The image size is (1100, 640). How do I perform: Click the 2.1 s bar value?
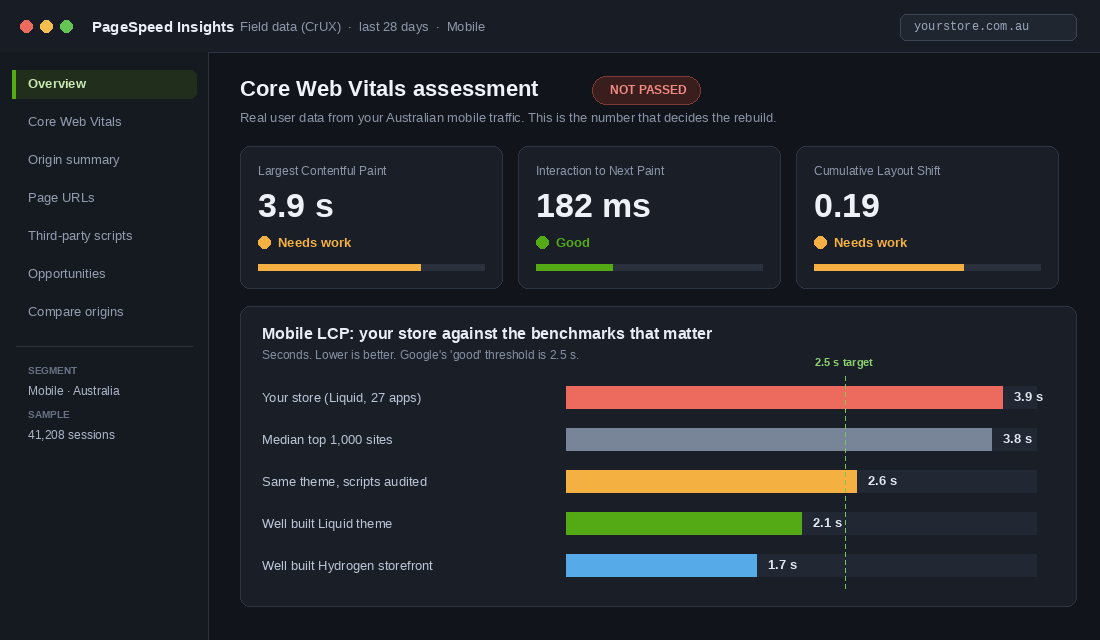827,524
